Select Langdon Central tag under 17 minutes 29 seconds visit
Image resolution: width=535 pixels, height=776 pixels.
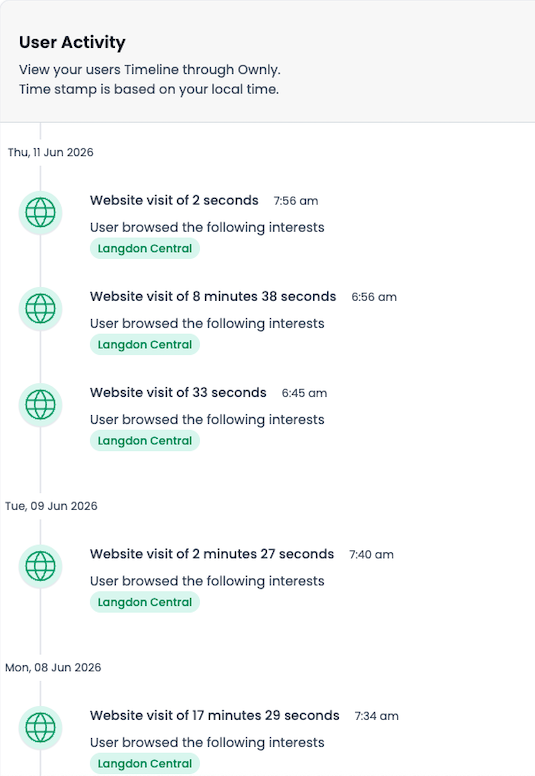click(145, 763)
